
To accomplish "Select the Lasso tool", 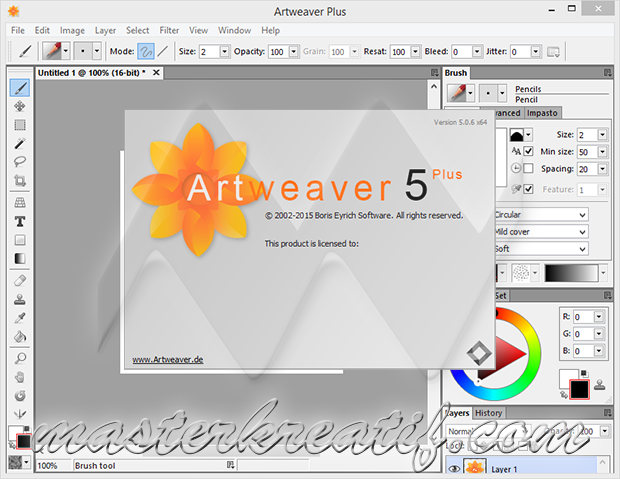I will 20,162.
